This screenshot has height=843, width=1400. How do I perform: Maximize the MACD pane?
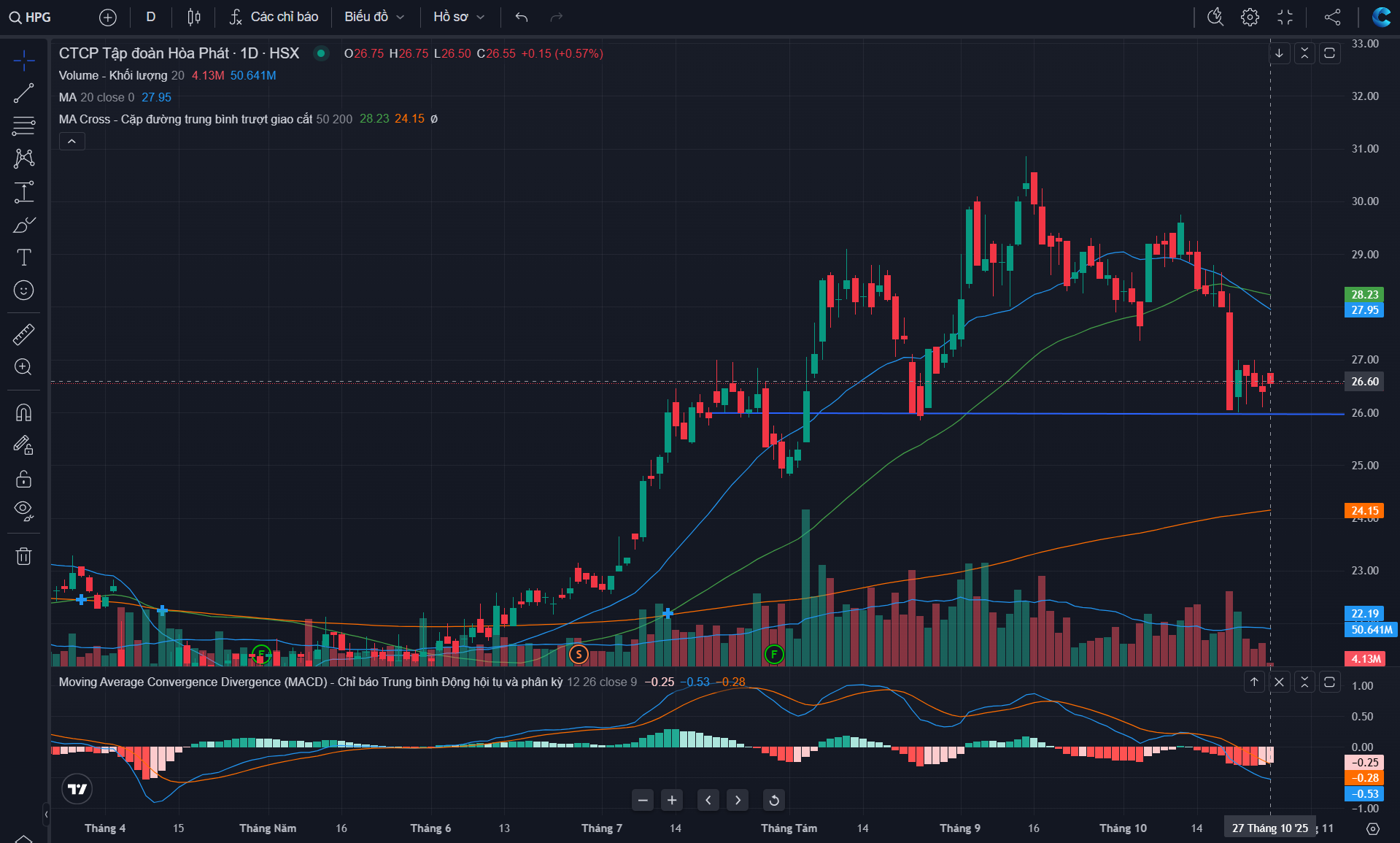tap(1330, 682)
